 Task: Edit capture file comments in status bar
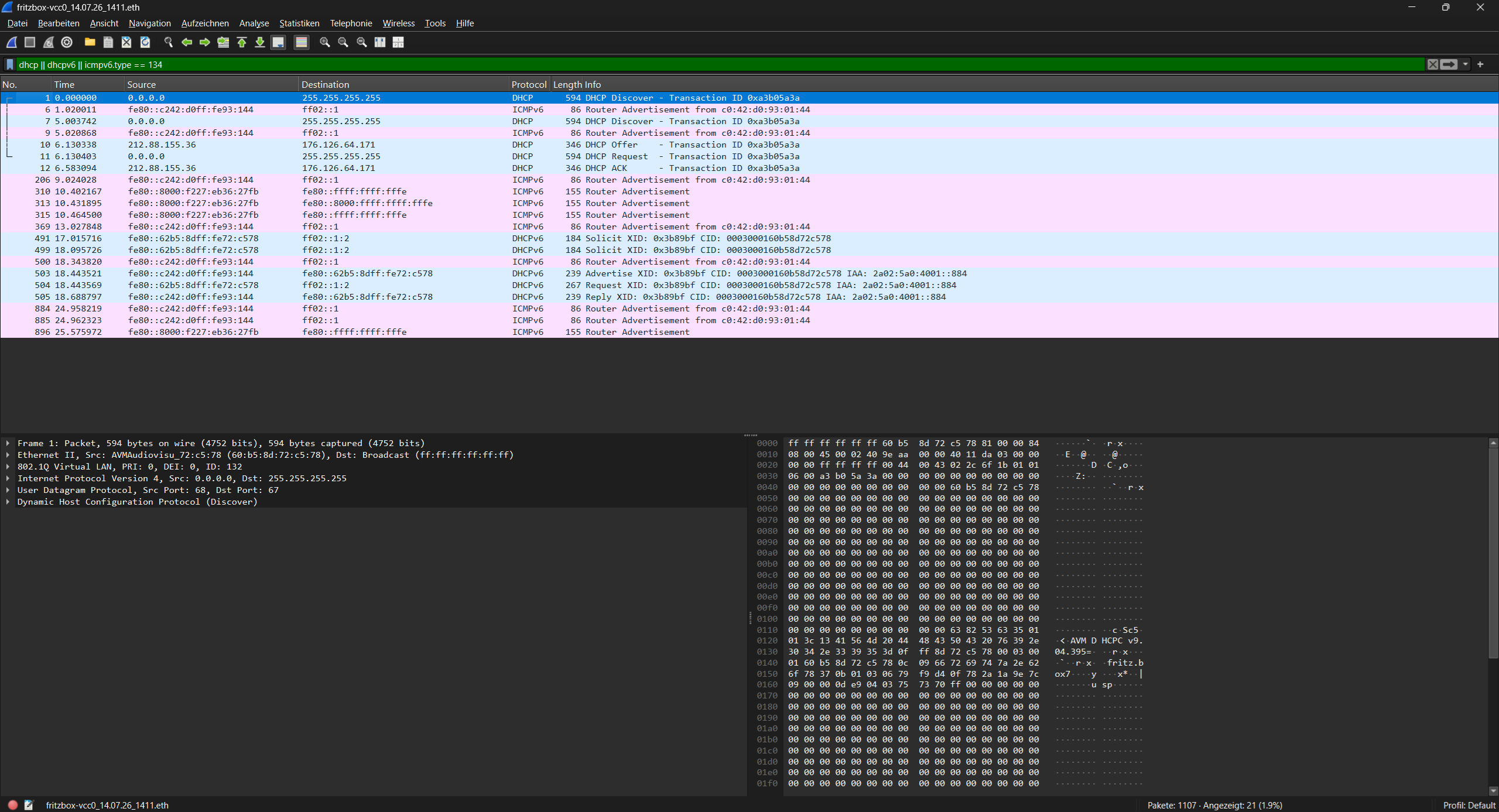tap(29, 805)
